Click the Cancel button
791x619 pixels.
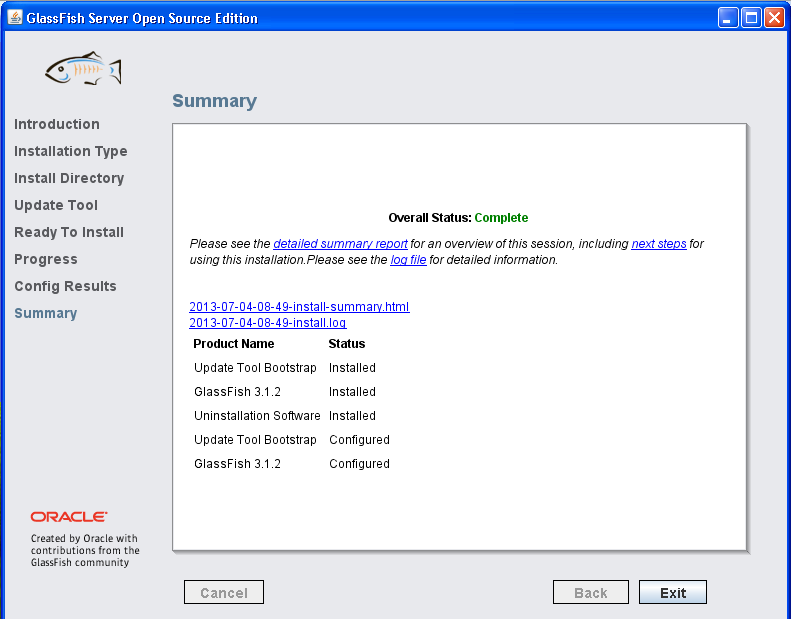(223, 592)
